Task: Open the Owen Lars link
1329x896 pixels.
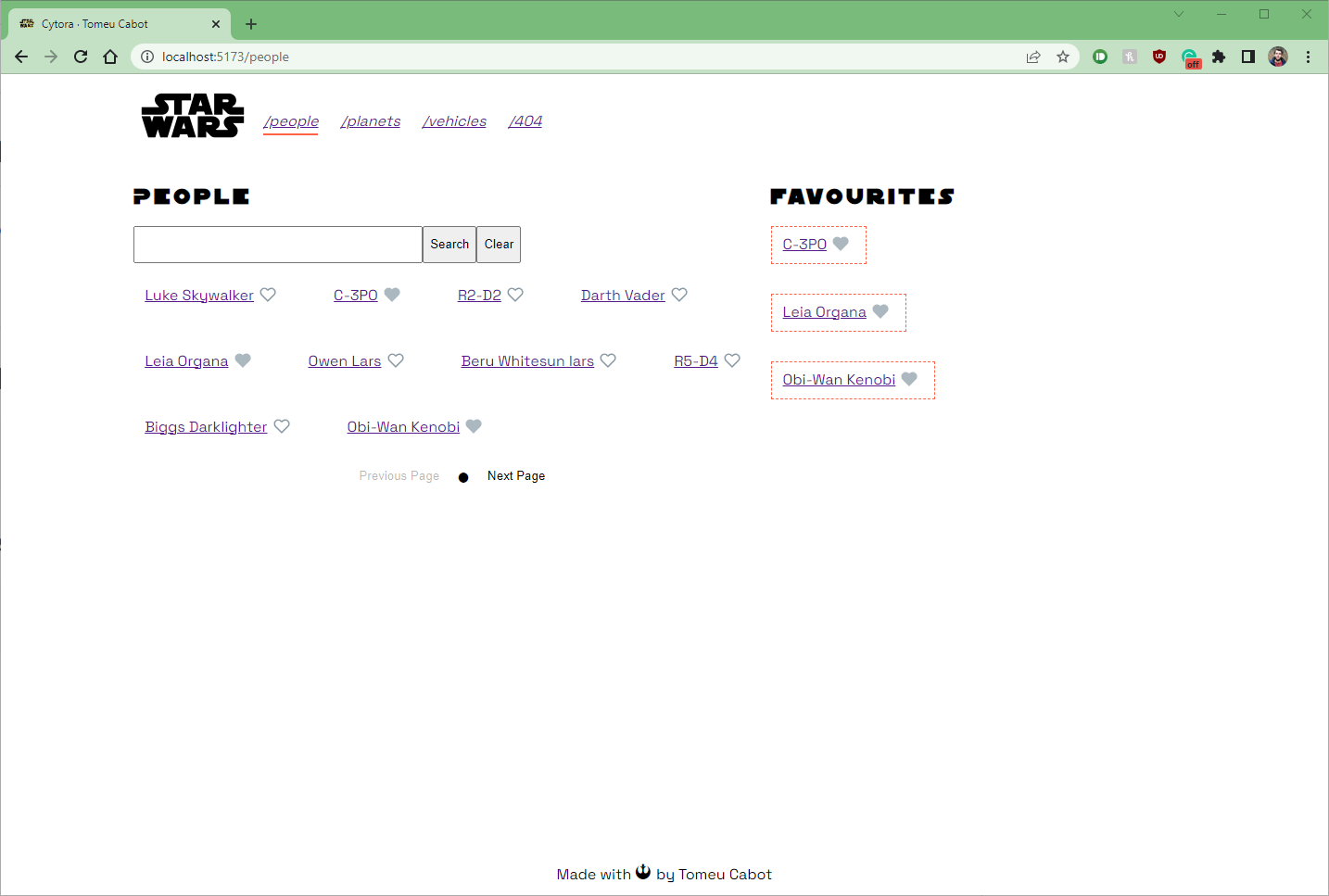Action: (345, 361)
